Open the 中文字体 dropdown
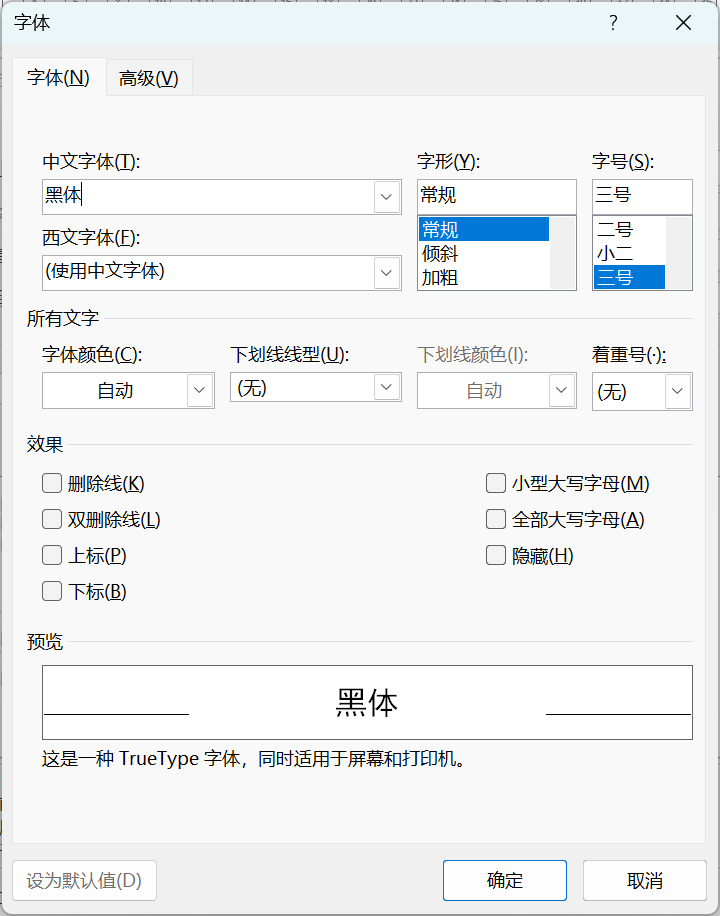Viewport: 720px width, 916px height. (386, 197)
